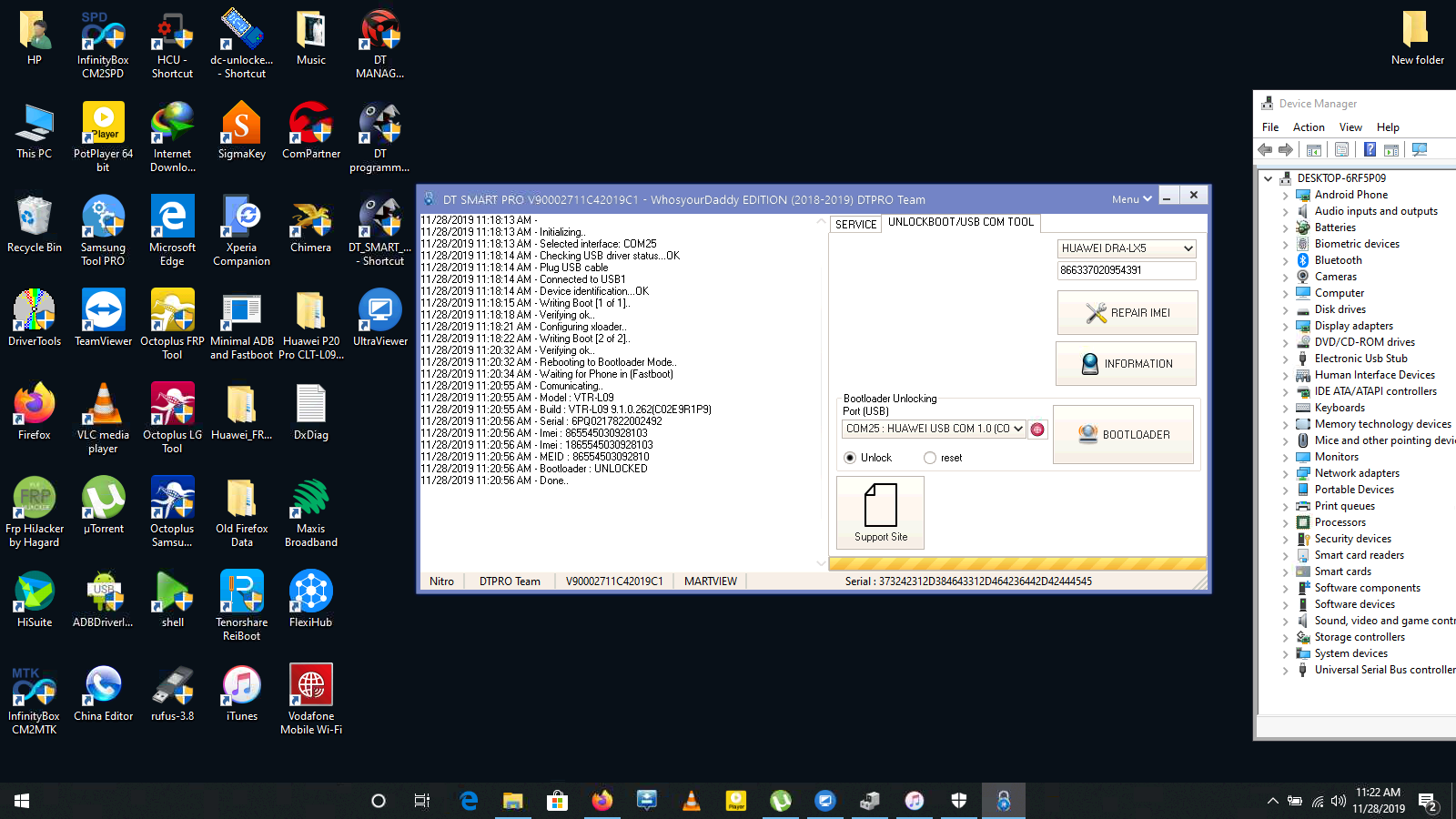Click the MARTVIEW status bar item
This screenshot has width=1456, height=819.
pyautogui.click(x=711, y=581)
